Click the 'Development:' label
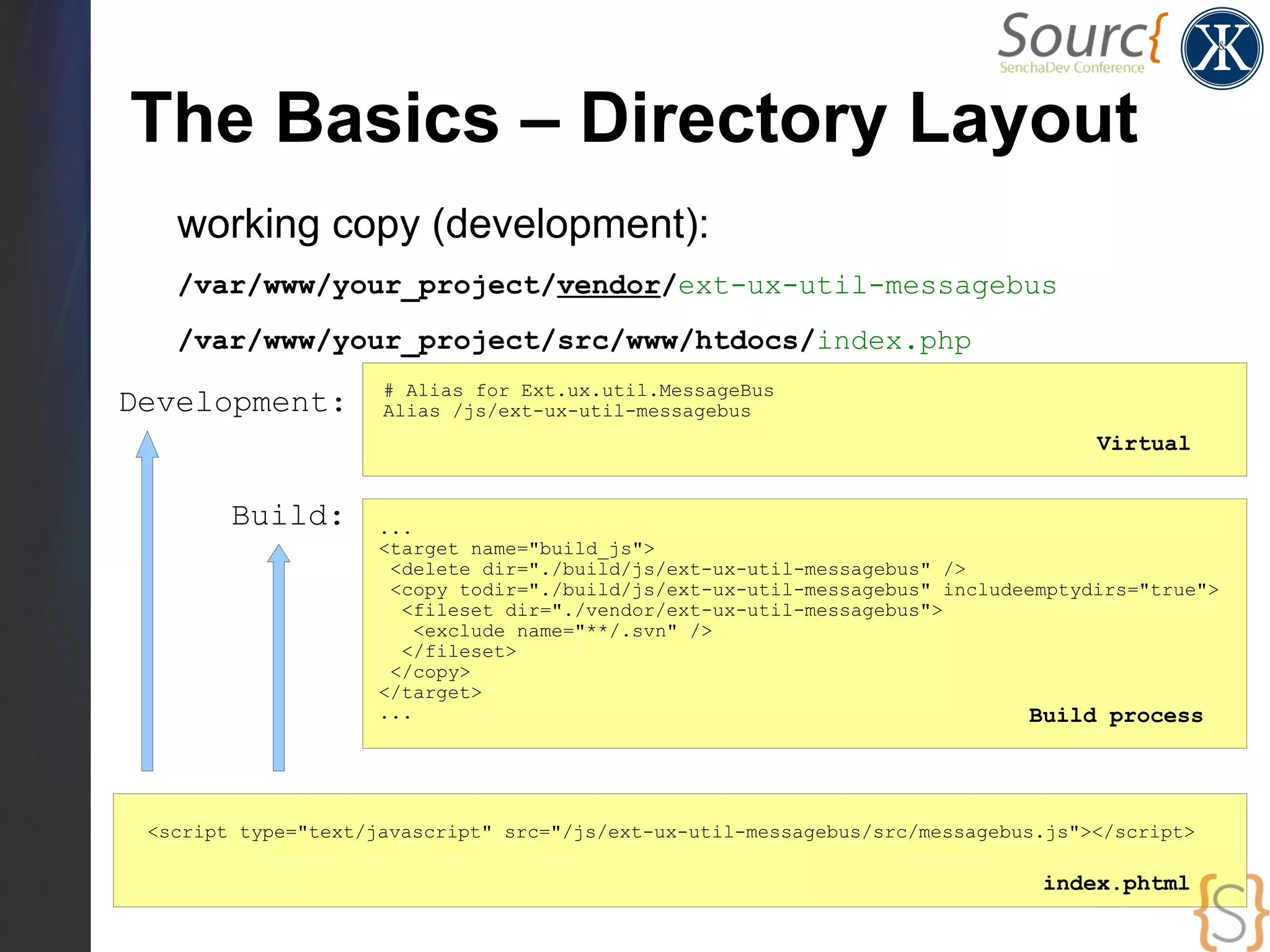Viewport: 1270px width, 952px height. (x=232, y=403)
